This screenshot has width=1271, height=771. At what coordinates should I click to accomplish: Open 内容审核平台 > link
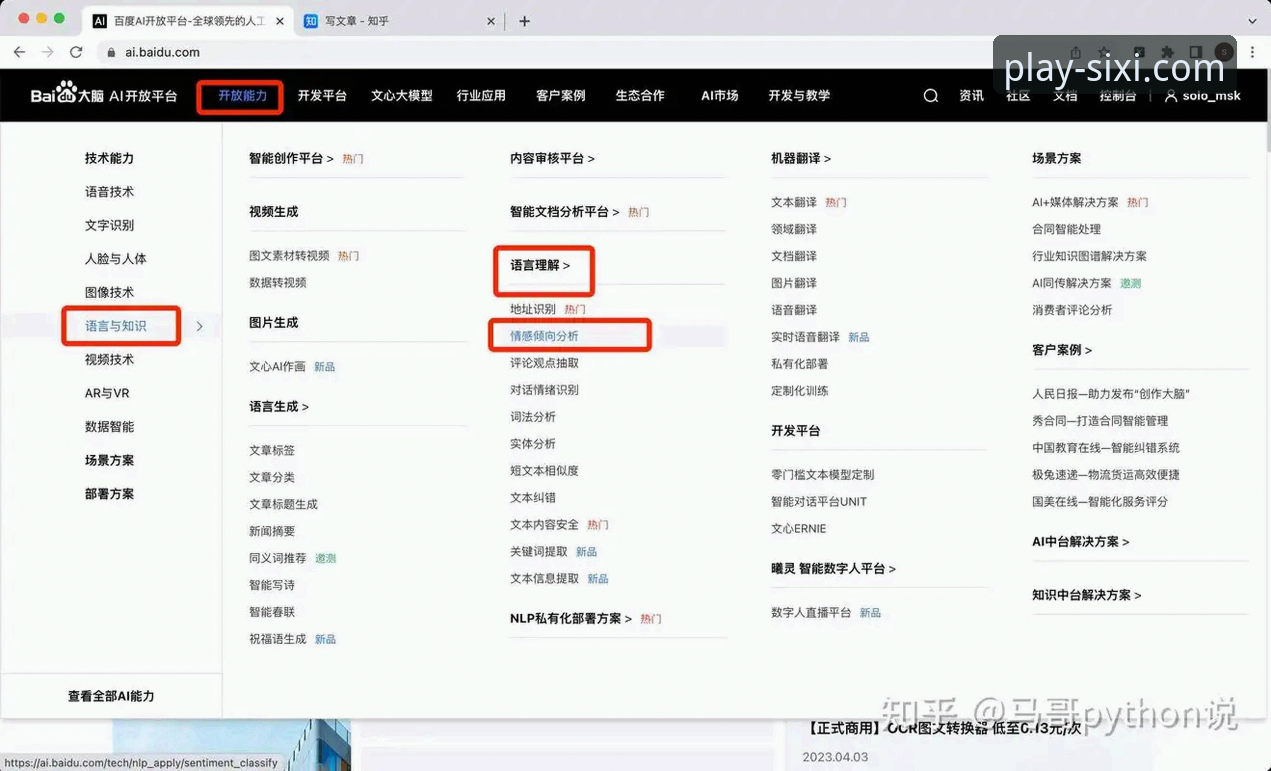552,158
